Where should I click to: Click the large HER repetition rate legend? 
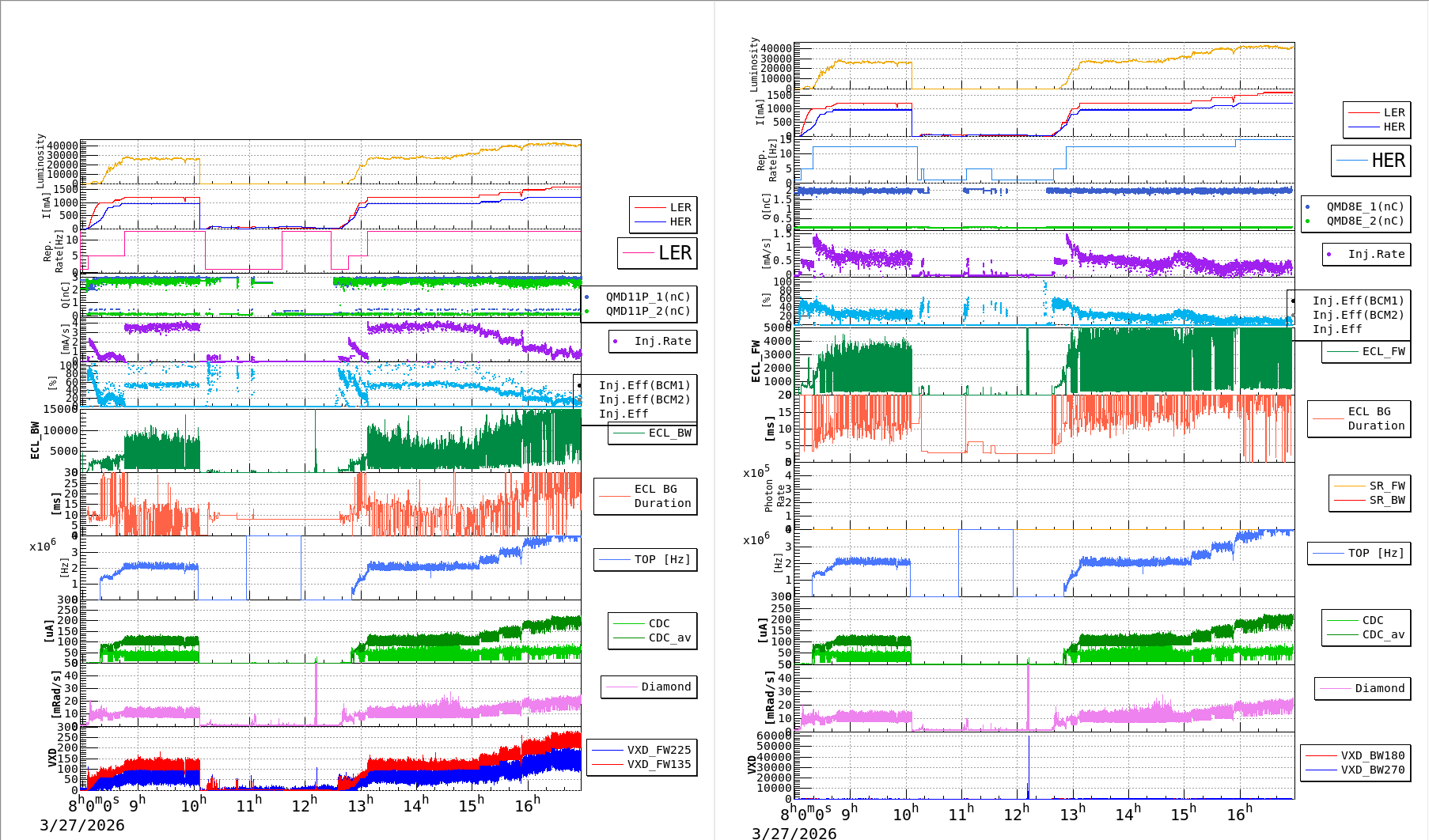click(x=1370, y=161)
